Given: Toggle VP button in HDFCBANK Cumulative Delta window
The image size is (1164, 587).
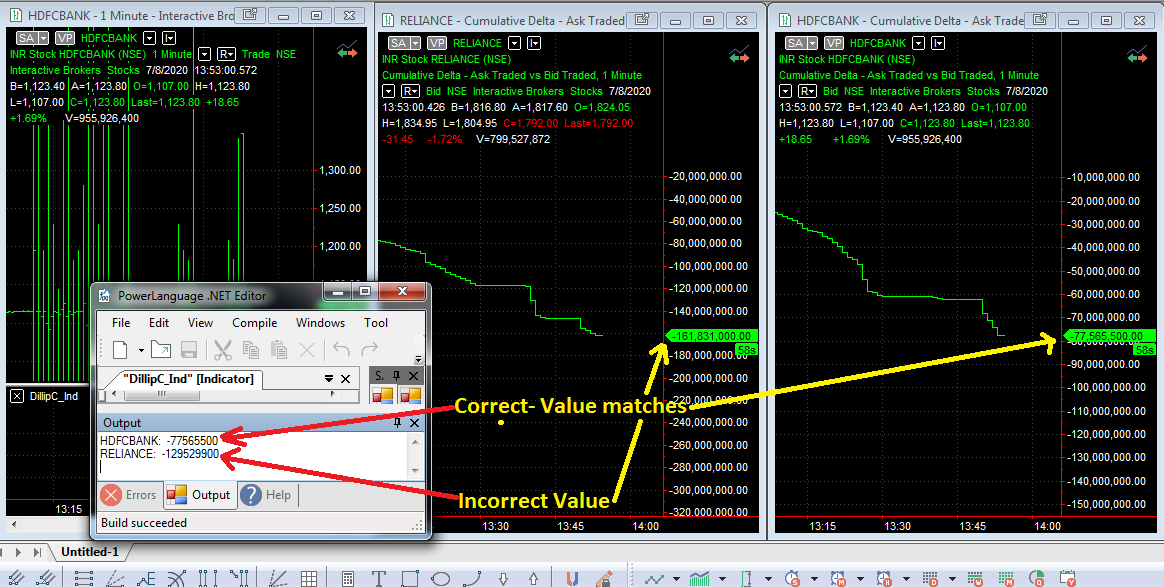Looking at the screenshot, I should point(834,43).
